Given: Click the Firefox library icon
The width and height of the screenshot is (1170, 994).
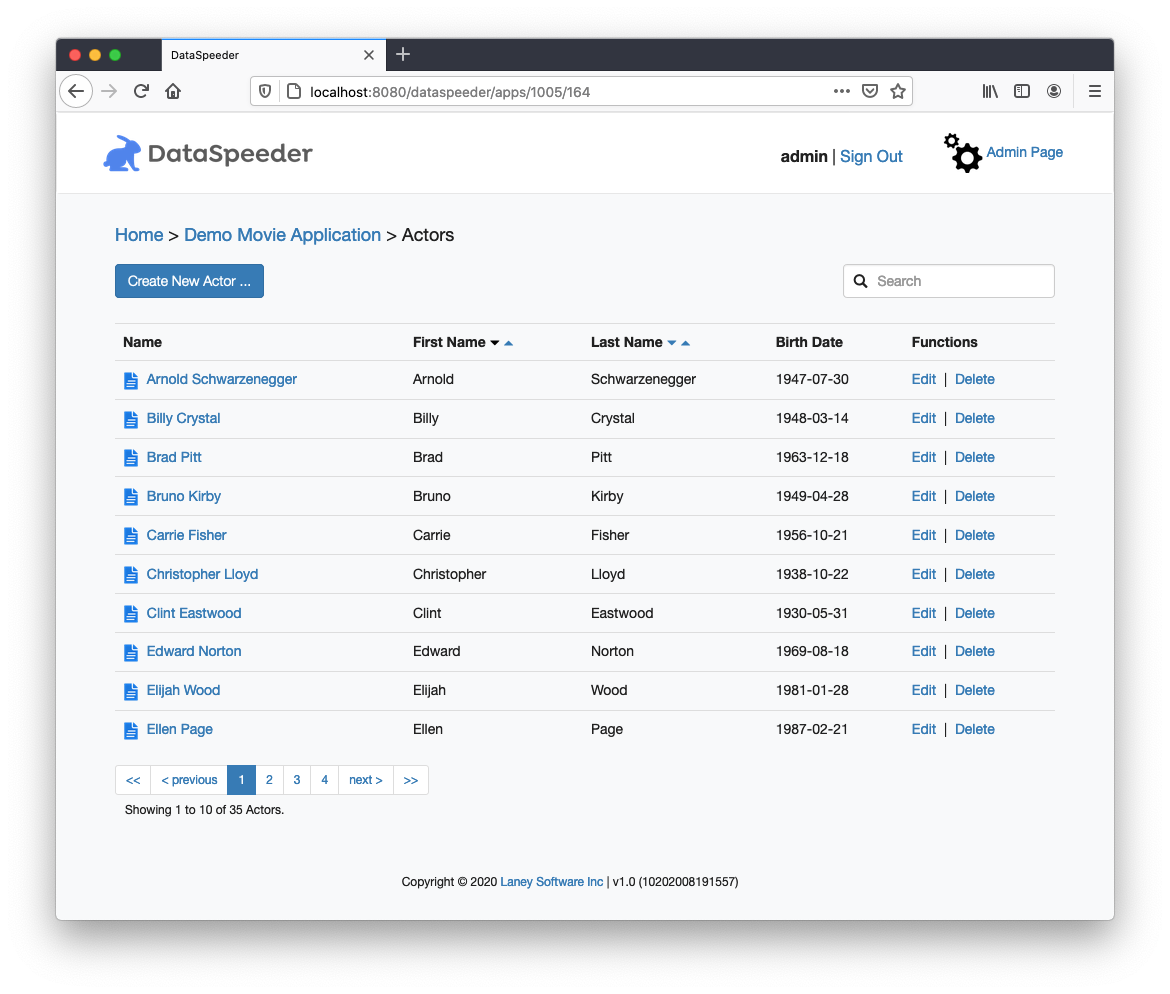Looking at the screenshot, I should [x=990, y=91].
